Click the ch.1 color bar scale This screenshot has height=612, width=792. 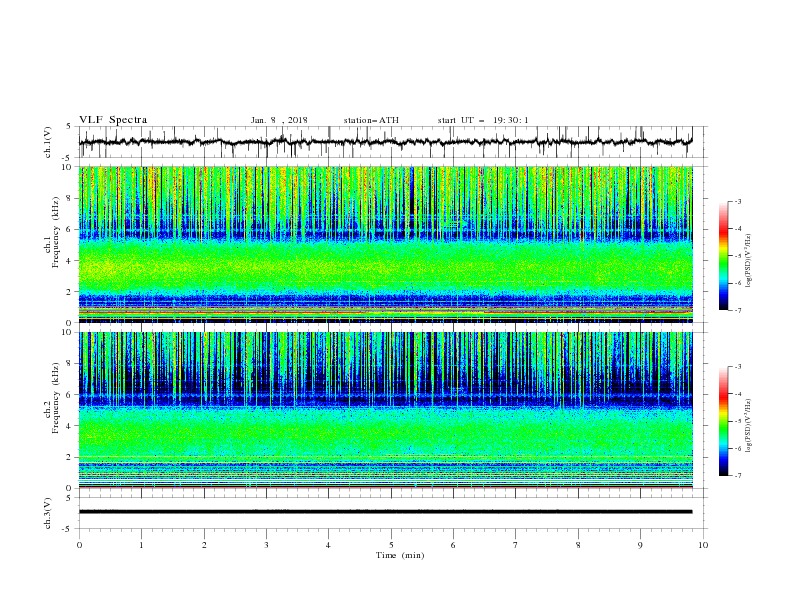[724, 256]
